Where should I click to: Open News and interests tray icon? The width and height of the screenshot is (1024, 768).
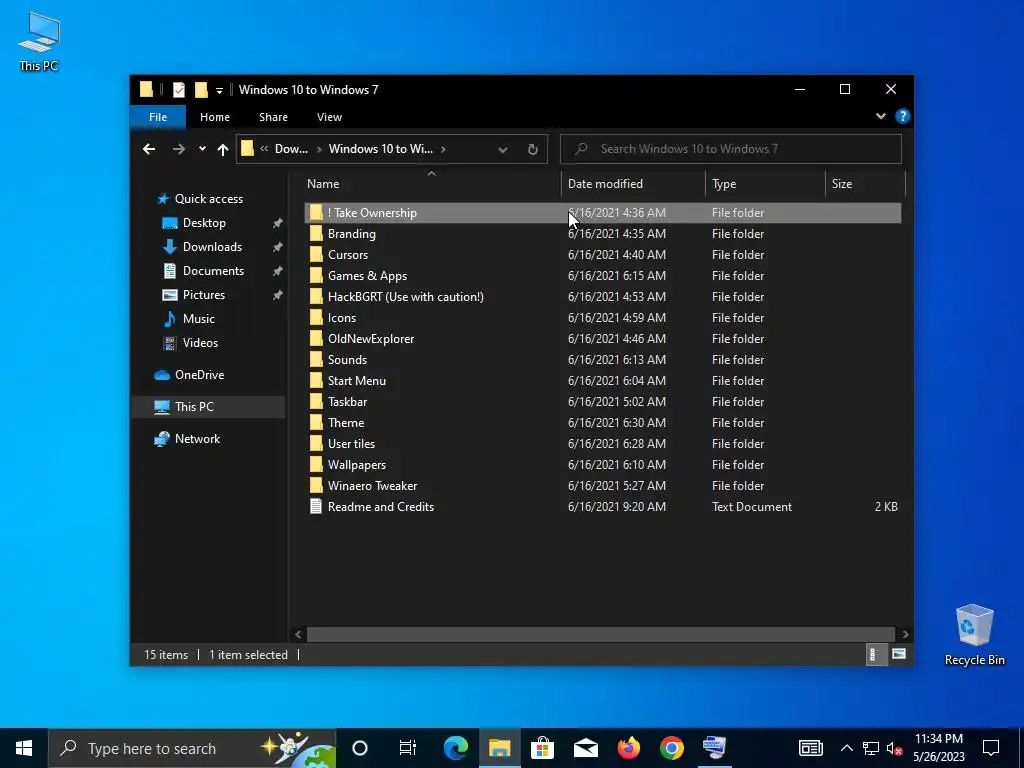pos(810,748)
